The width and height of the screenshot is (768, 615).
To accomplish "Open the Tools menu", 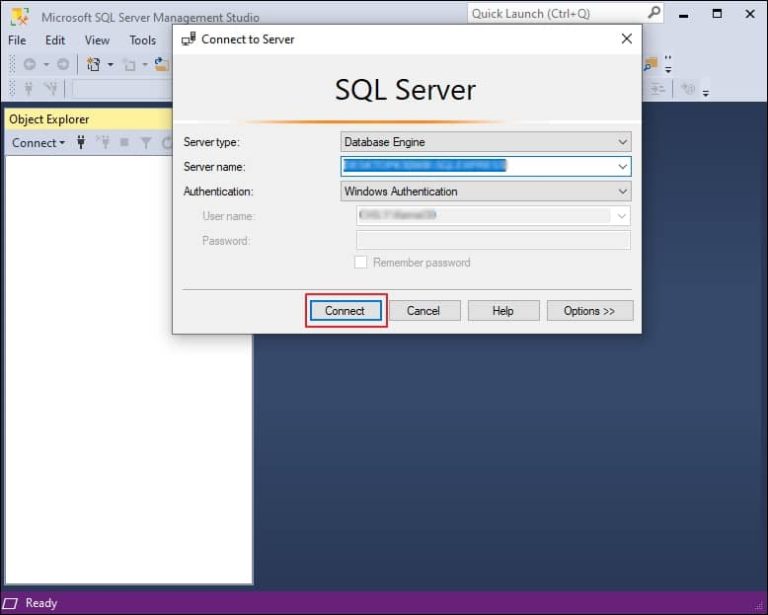I will tap(143, 40).
